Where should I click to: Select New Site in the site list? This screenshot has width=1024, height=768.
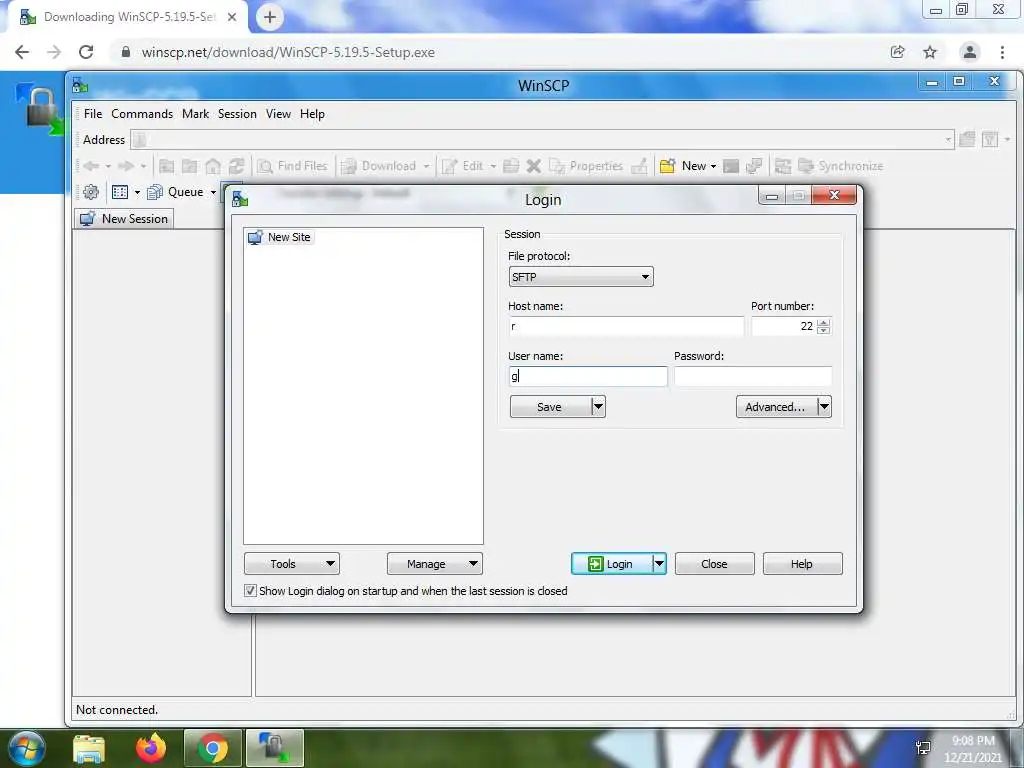[281, 237]
